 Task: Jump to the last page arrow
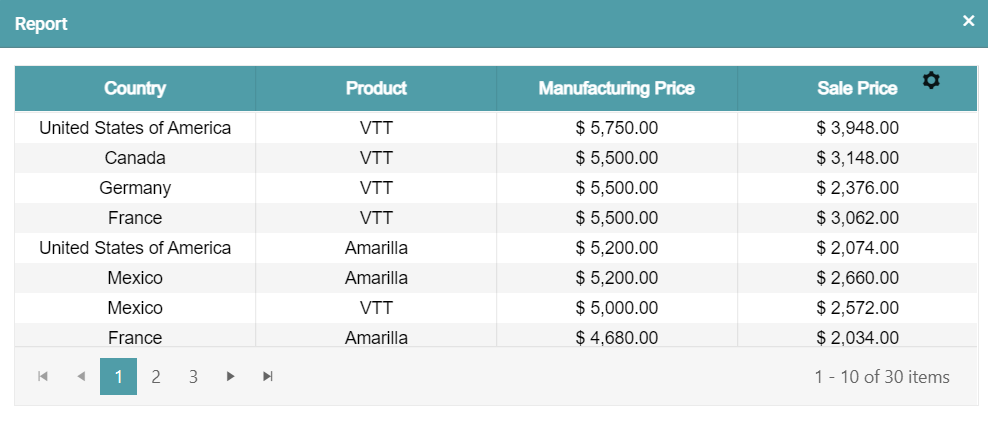(x=268, y=377)
